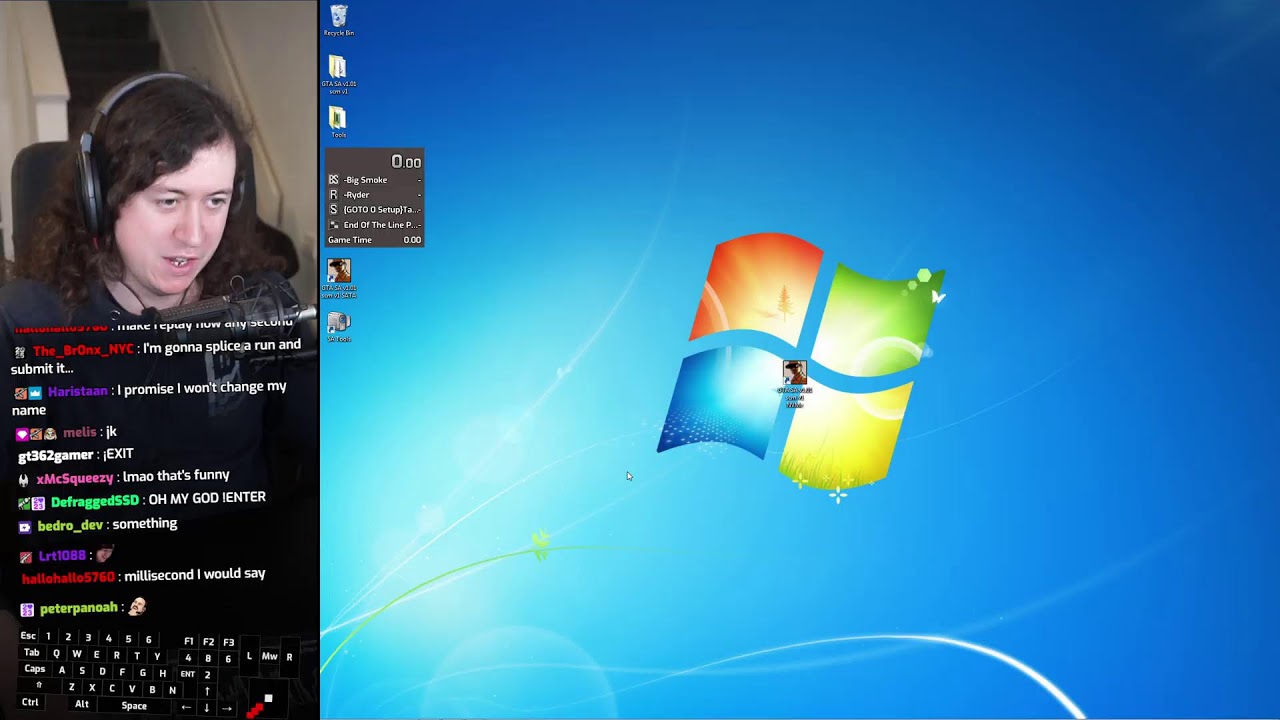This screenshot has height=720, width=1280.
Task: Click the flag icon beside End Of The Line
Action: tap(333, 225)
